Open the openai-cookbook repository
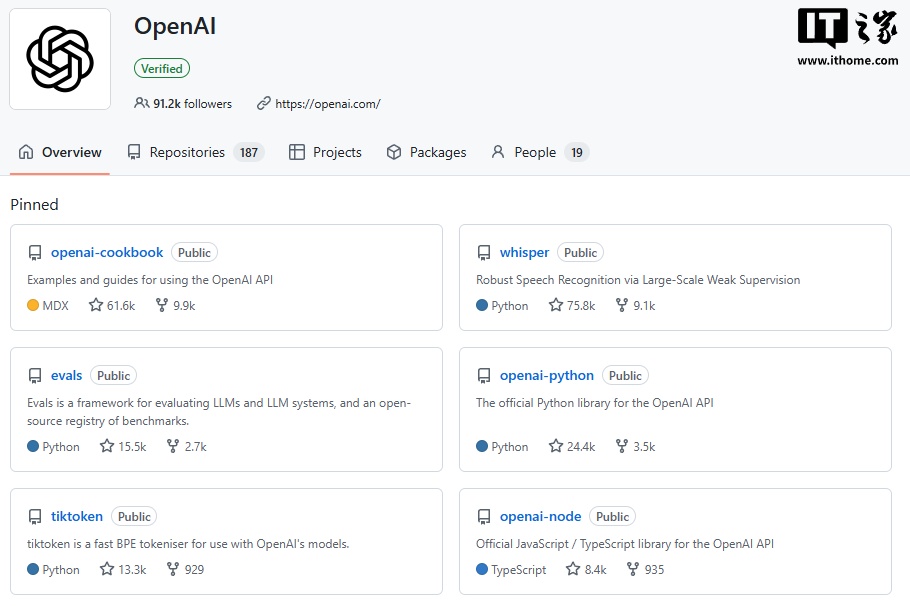 click(107, 252)
